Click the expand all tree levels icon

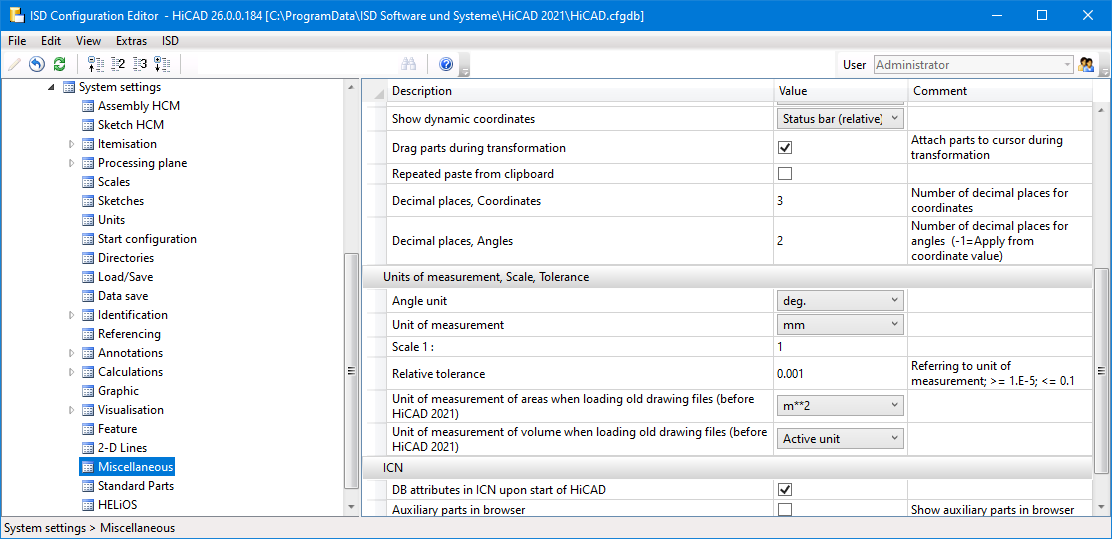click(x=162, y=64)
